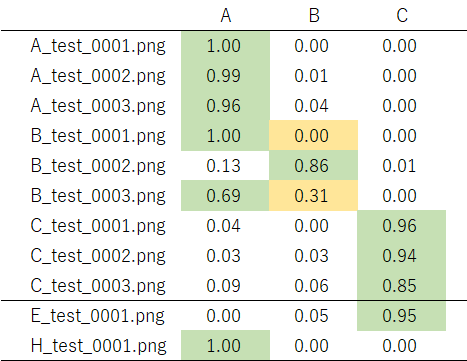Click the yellow 0.31 cell
467x361 pixels.
coord(313,195)
